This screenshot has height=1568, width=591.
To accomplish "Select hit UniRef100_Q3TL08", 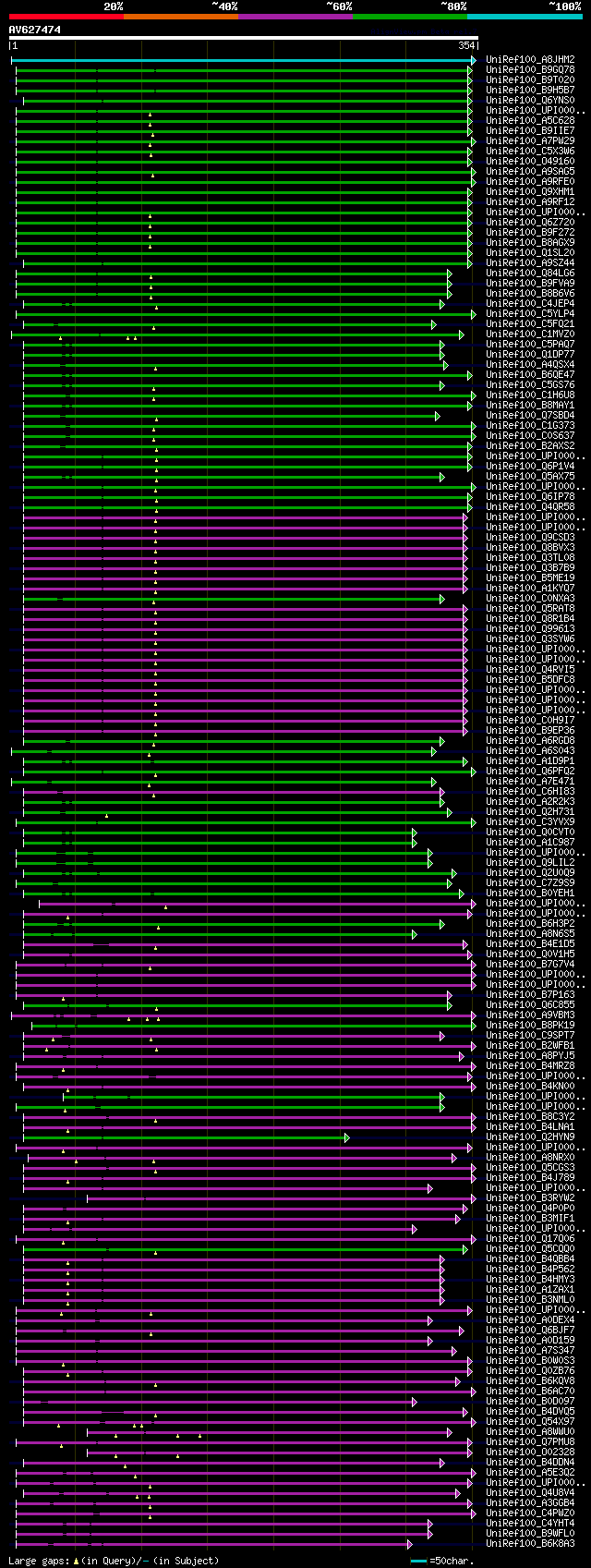I will (530, 558).
